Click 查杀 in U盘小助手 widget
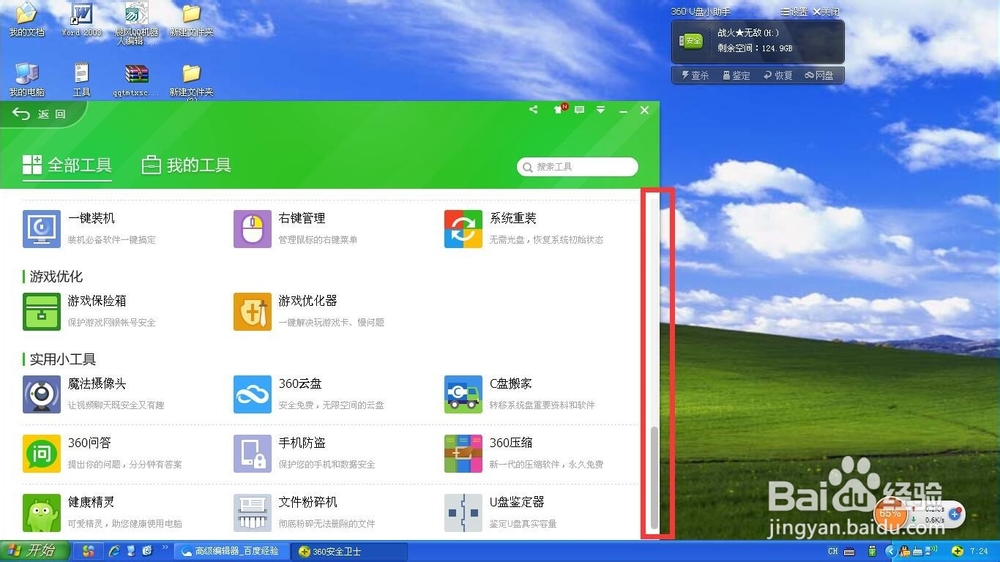The height and width of the screenshot is (562, 1000). click(x=695, y=75)
